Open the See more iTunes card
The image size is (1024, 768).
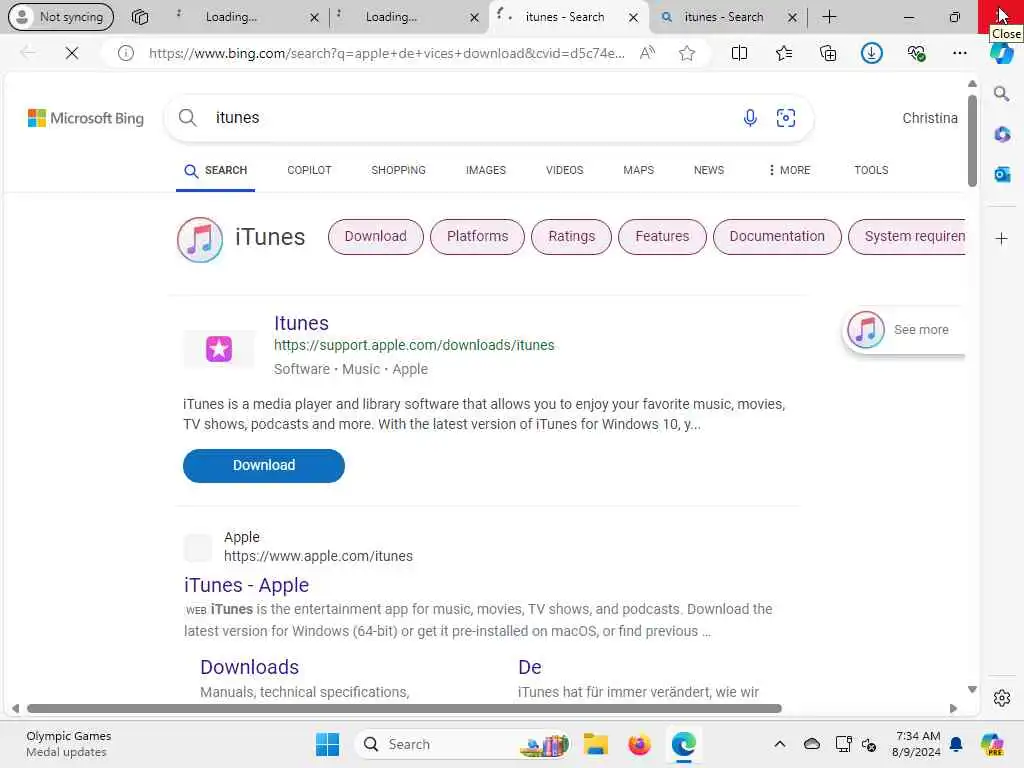click(904, 330)
